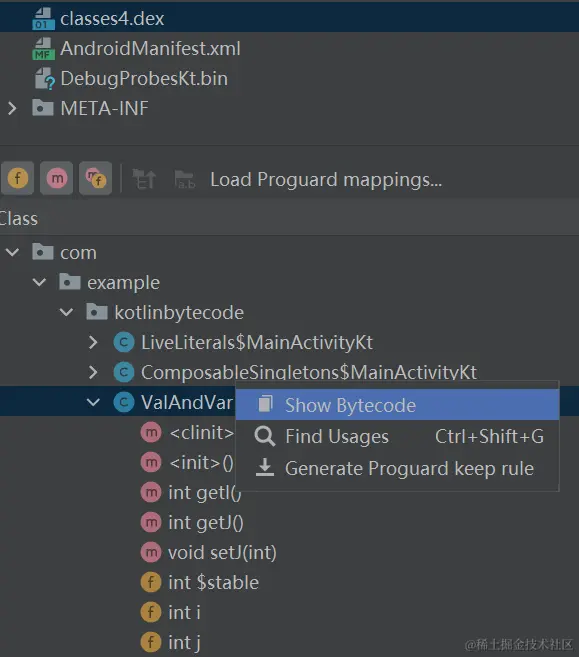Select the int $stable field icon
This screenshot has width=579, height=657.
coord(151,582)
